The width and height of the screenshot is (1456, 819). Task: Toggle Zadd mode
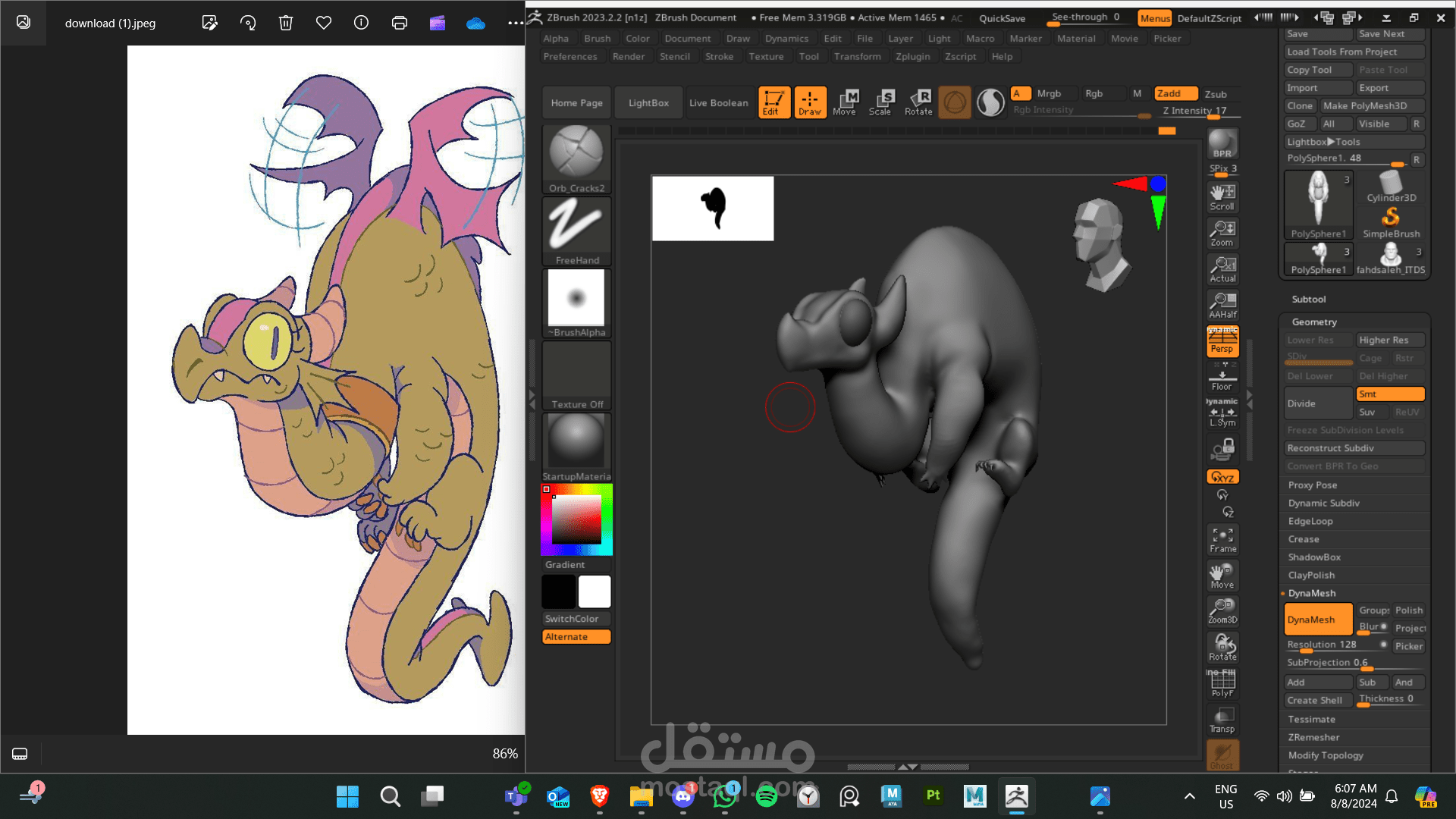click(x=1175, y=93)
